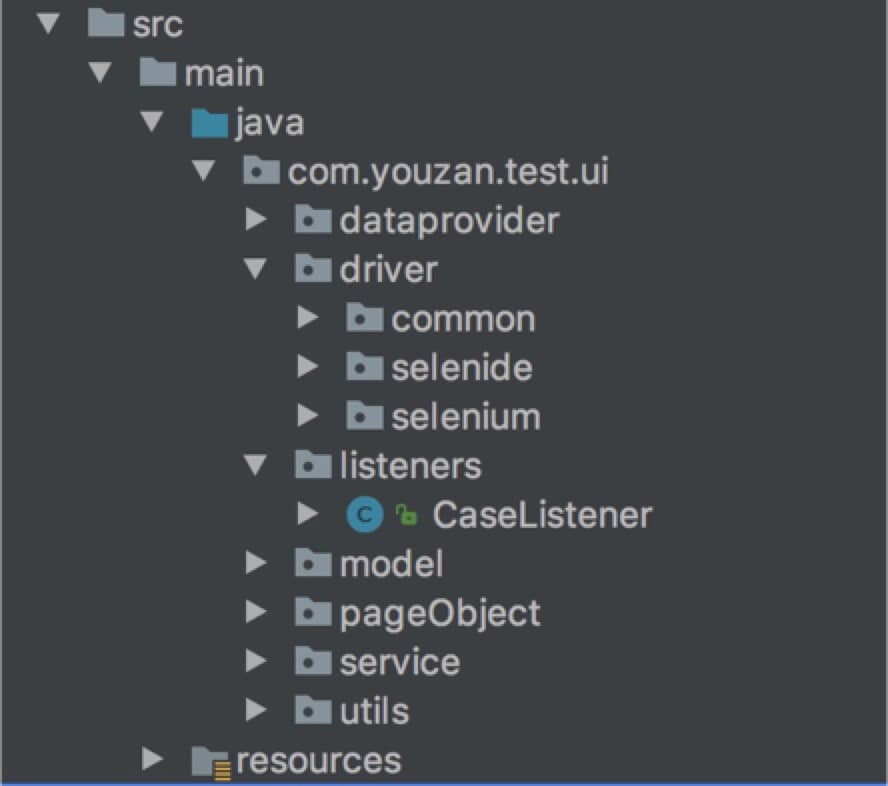Select the common package label
Screen dimensions: 888x786
coord(463,319)
